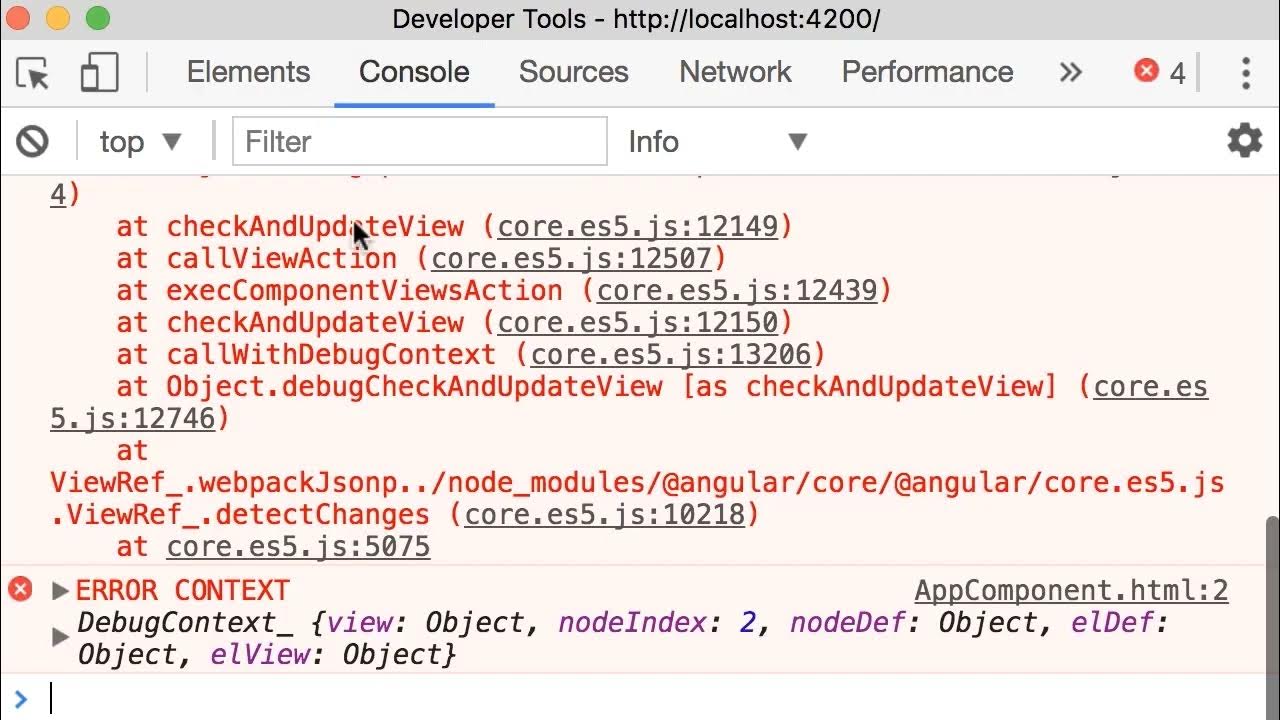The image size is (1280, 720).
Task: Open the Info log level dropdown
Action: point(716,142)
